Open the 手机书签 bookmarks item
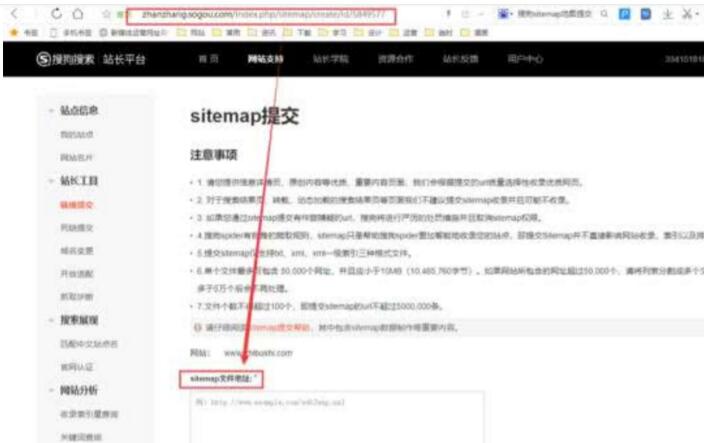Viewport: 704px width, 443px height. point(70,33)
